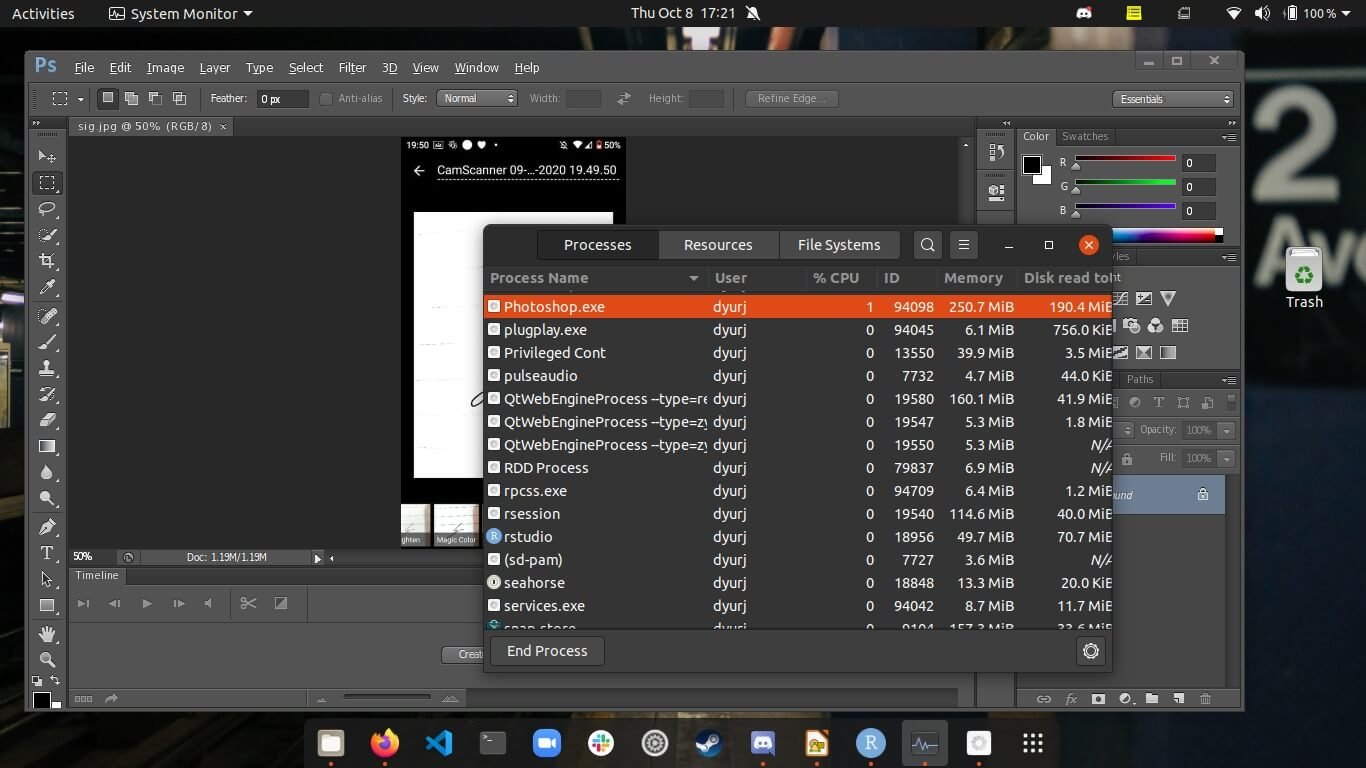Open the System Monitor app menu in top bar
The width and height of the screenshot is (1366, 768).
point(180,14)
